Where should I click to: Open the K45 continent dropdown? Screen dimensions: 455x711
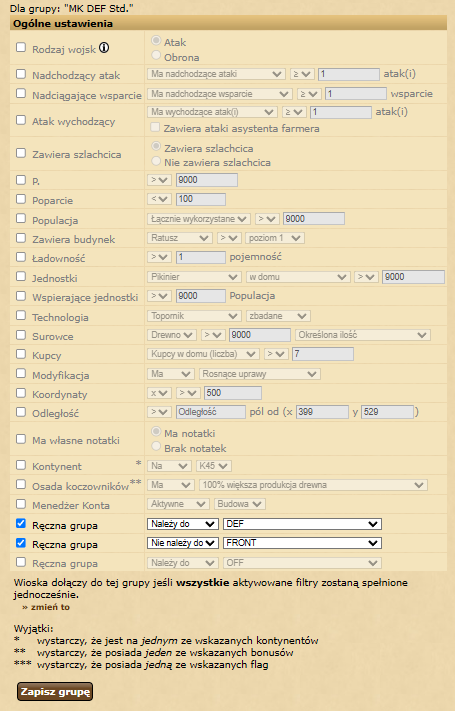[214, 466]
